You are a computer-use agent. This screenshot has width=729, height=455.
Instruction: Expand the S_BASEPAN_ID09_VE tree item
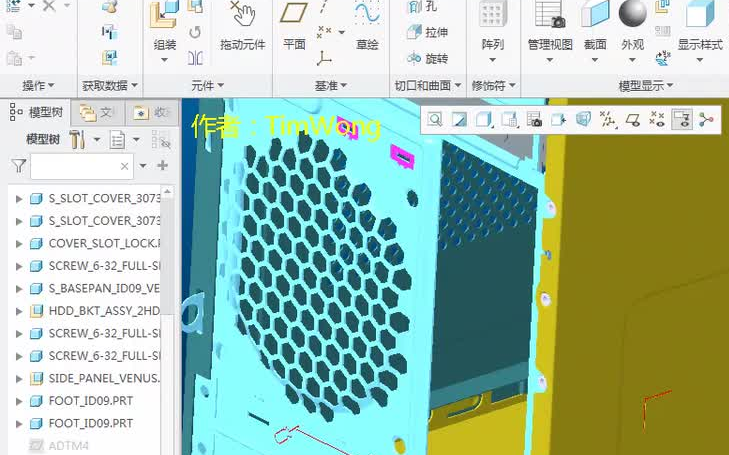[x=19, y=289]
